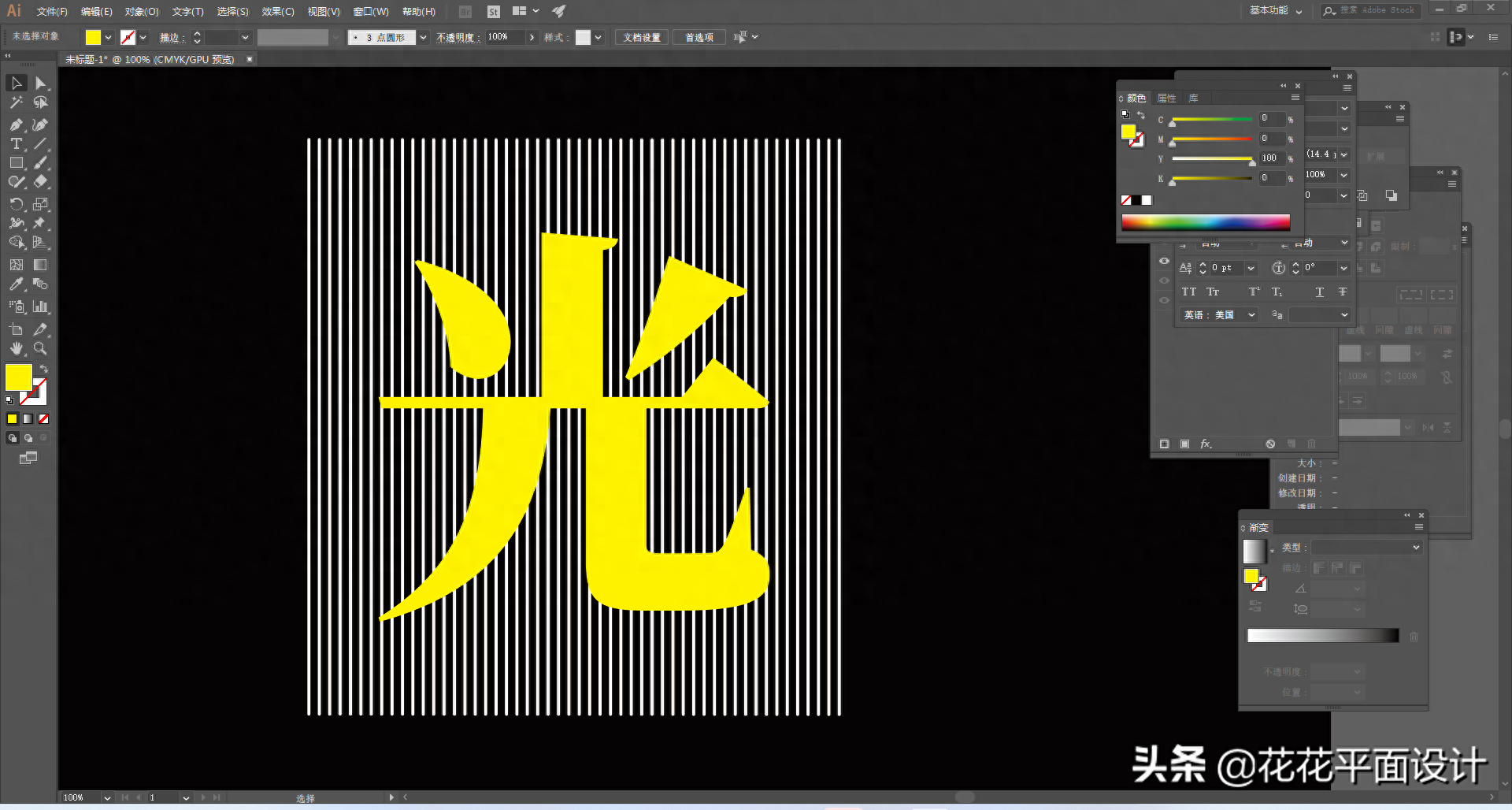Toggle the first layer's eye visibility icon
Image resolution: width=1512 pixels, height=810 pixels.
tap(1164, 261)
